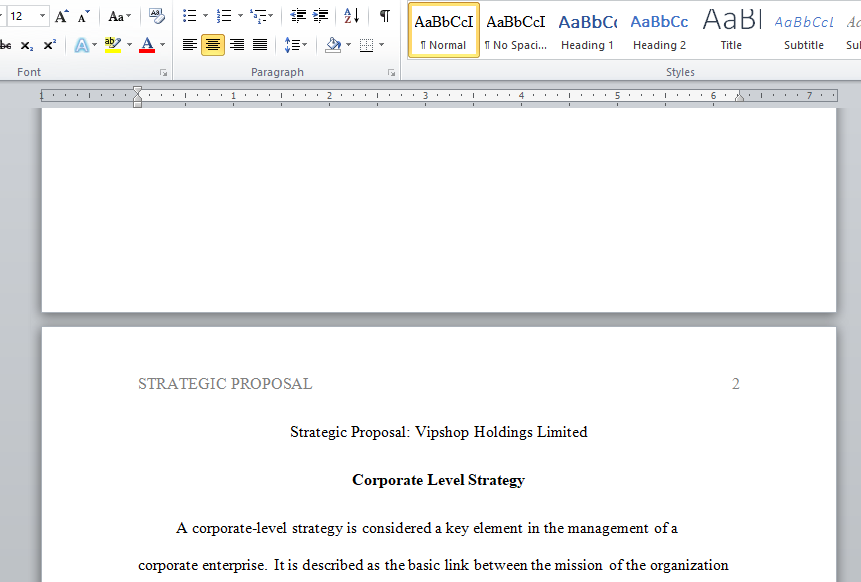Apply the Normal style

pyautogui.click(x=444, y=30)
